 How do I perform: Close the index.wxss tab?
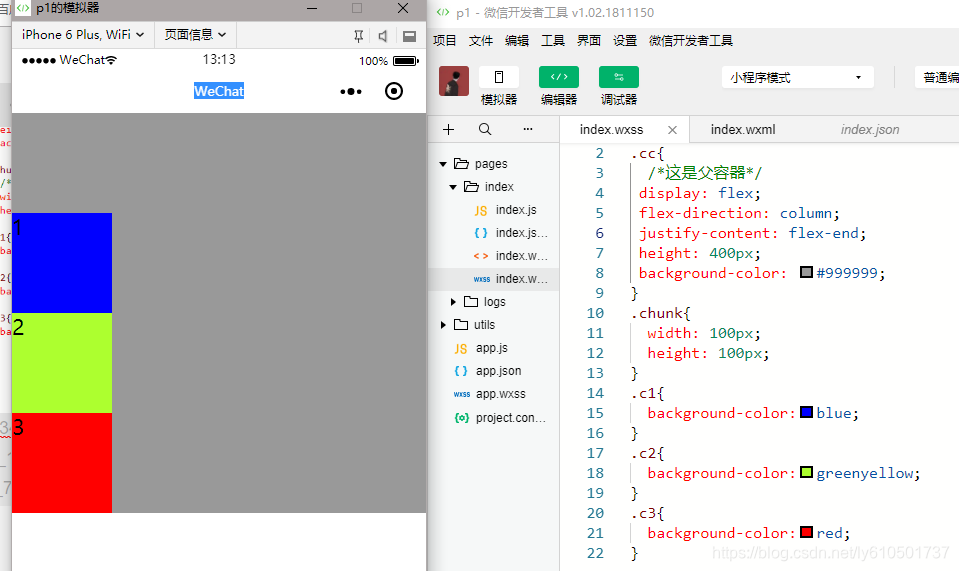pyautogui.click(x=672, y=130)
